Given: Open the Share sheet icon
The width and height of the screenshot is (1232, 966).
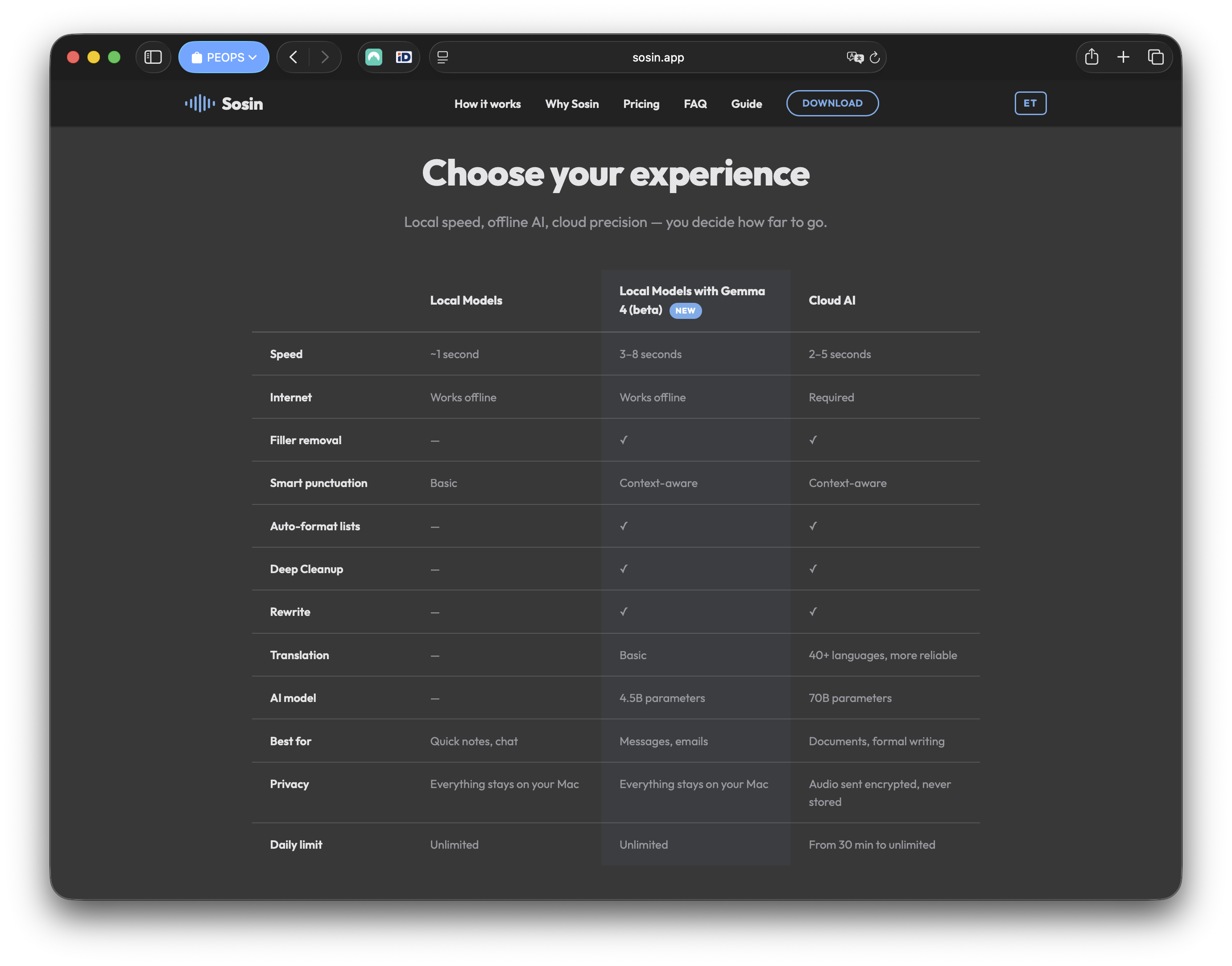Looking at the screenshot, I should pyautogui.click(x=1092, y=57).
